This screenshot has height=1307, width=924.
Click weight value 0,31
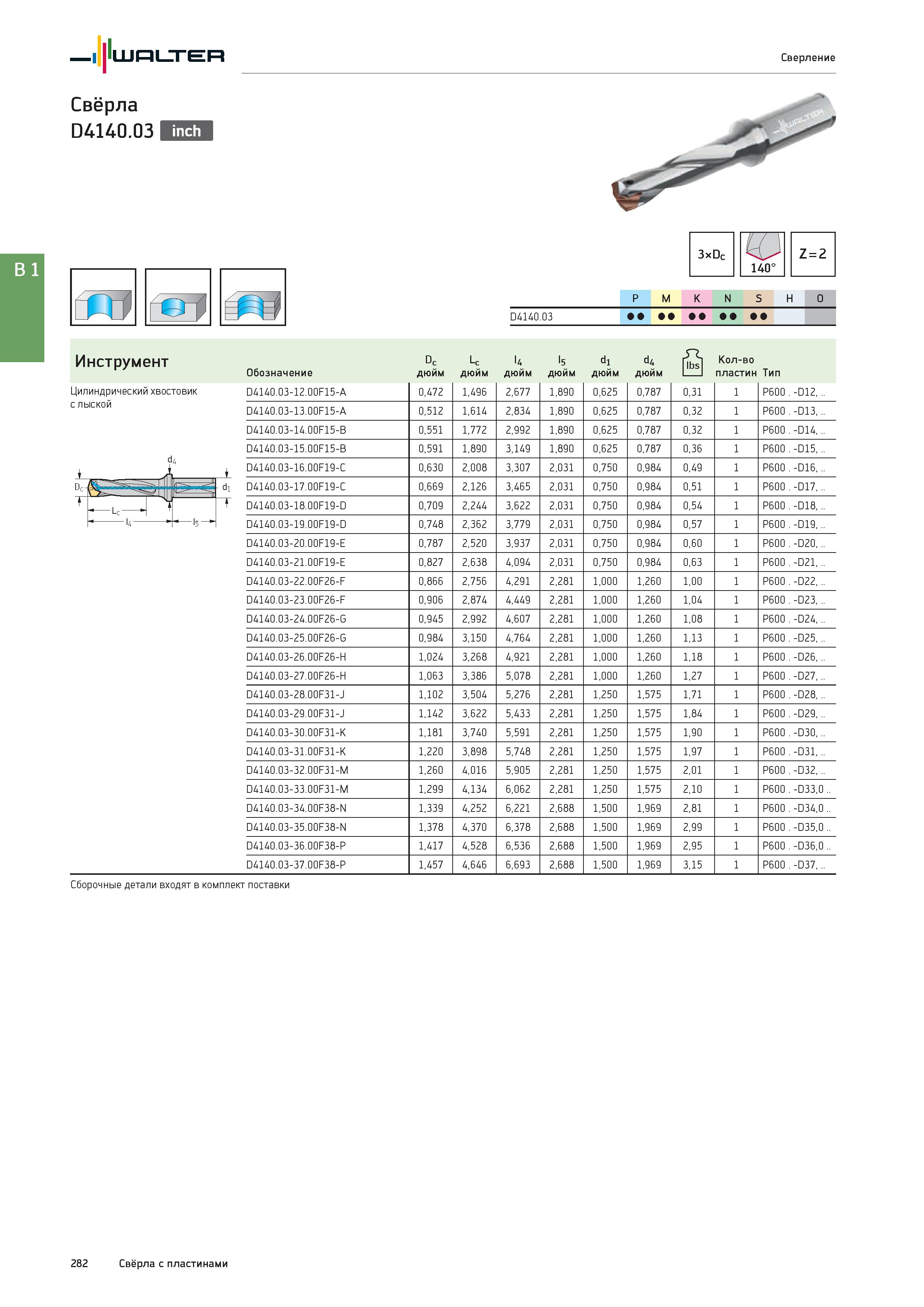(692, 392)
